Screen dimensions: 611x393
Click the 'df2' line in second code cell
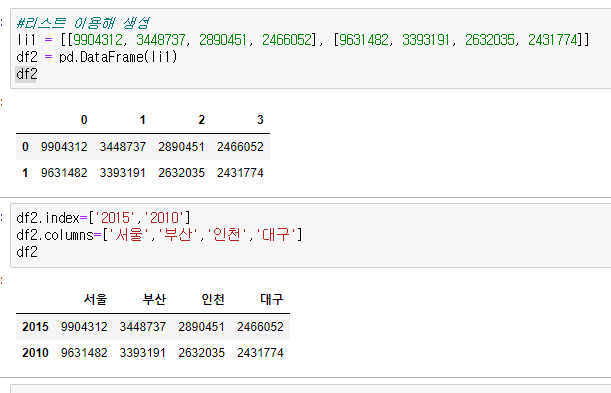point(27,252)
